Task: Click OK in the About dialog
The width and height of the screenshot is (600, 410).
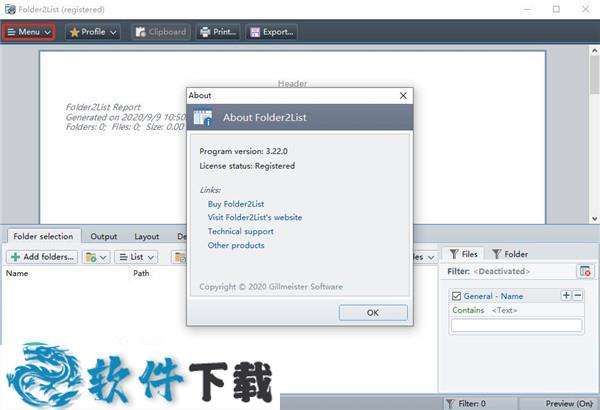Action: [x=373, y=312]
